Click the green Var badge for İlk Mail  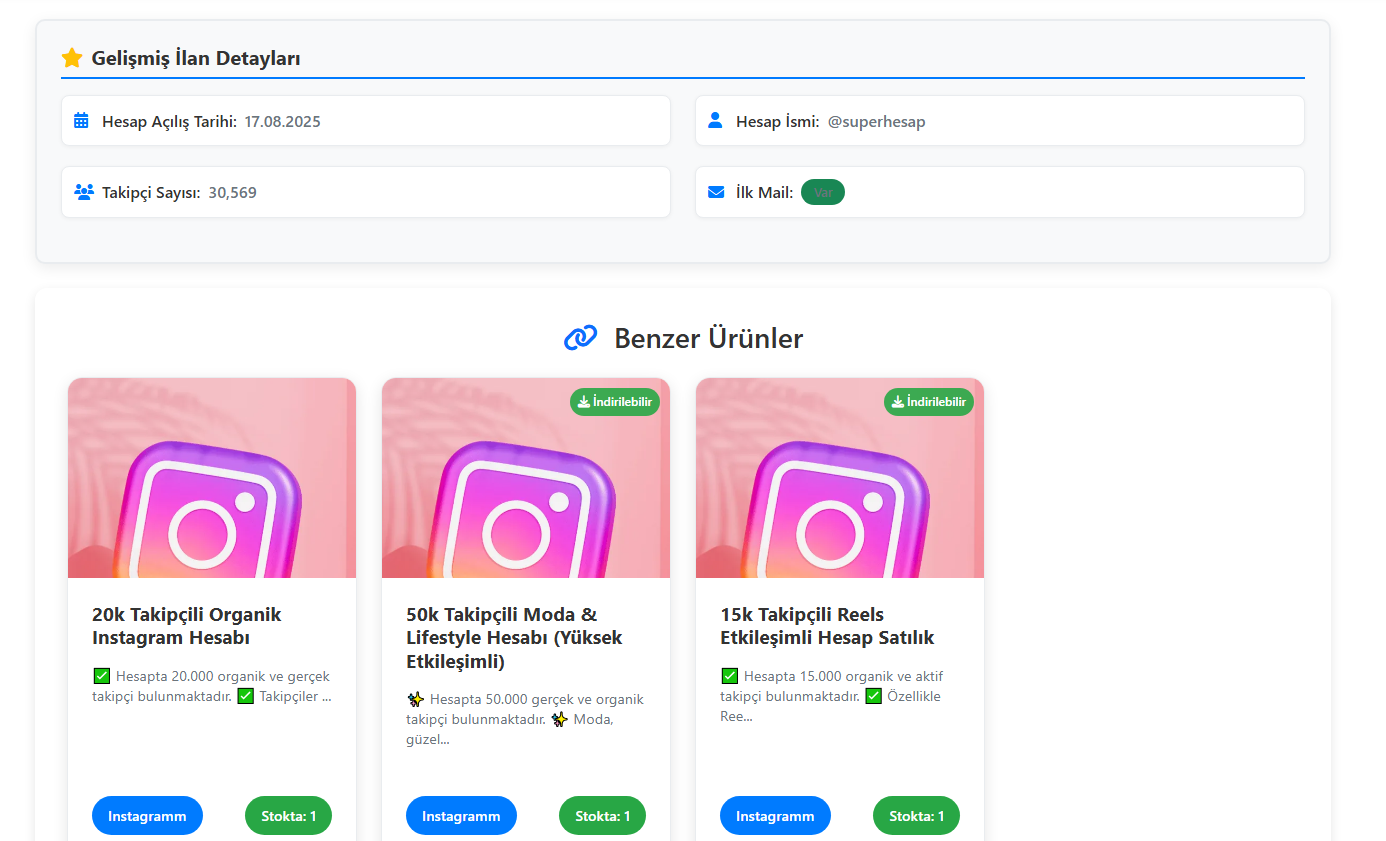pos(823,192)
